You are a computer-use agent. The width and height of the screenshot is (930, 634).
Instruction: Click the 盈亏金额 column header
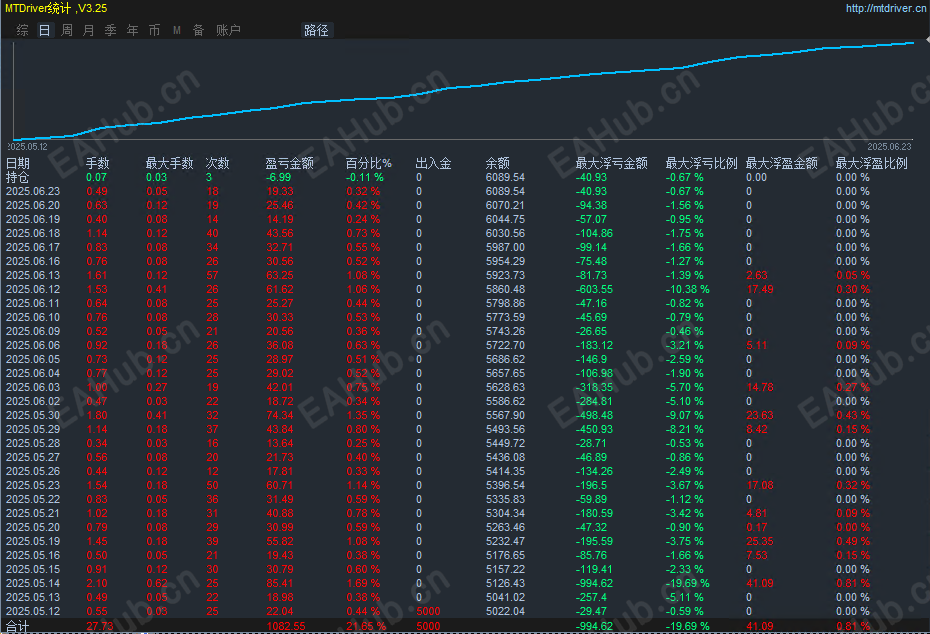tap(289, 163)
